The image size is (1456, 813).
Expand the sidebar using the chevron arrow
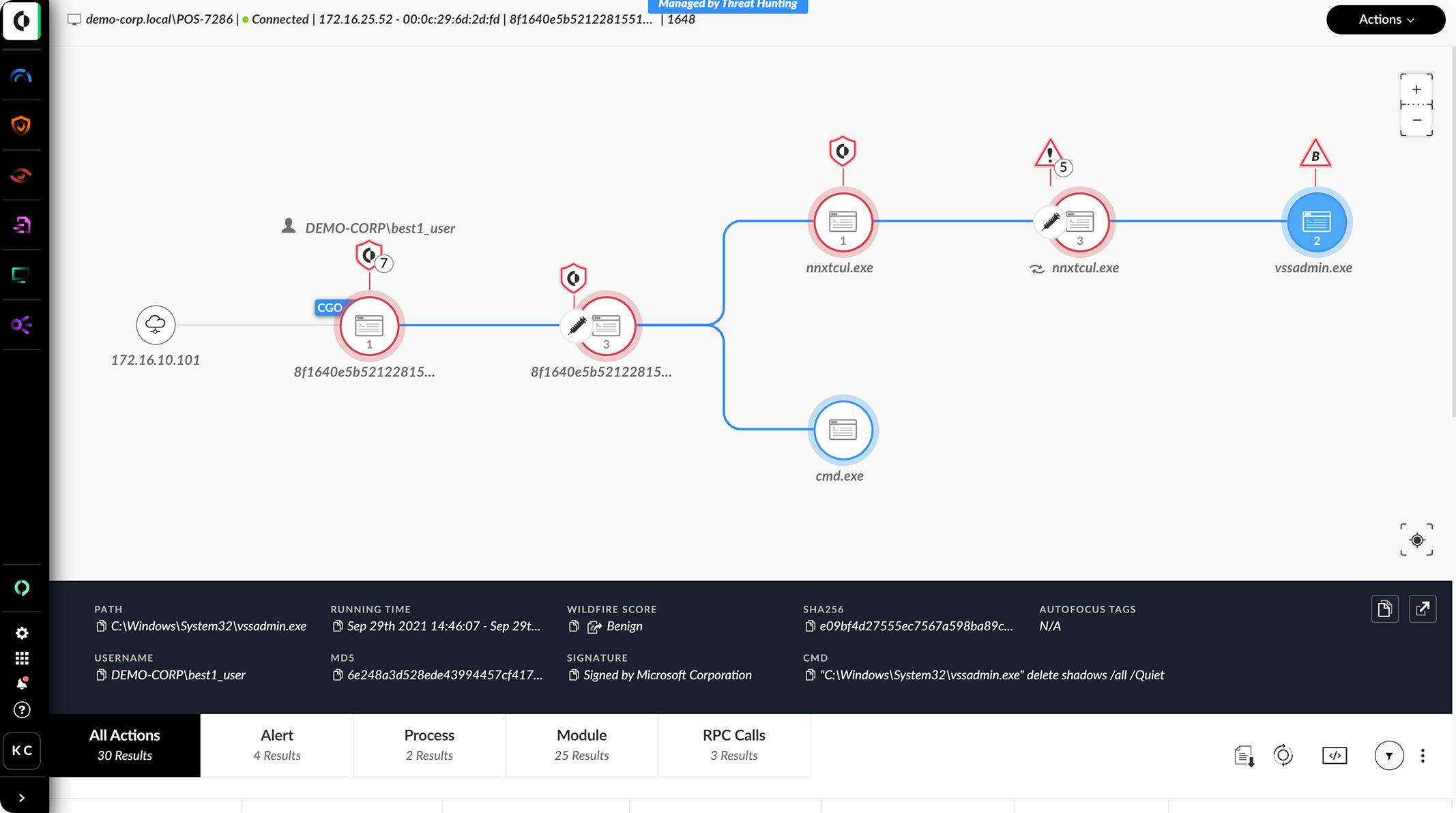[22, 797]
